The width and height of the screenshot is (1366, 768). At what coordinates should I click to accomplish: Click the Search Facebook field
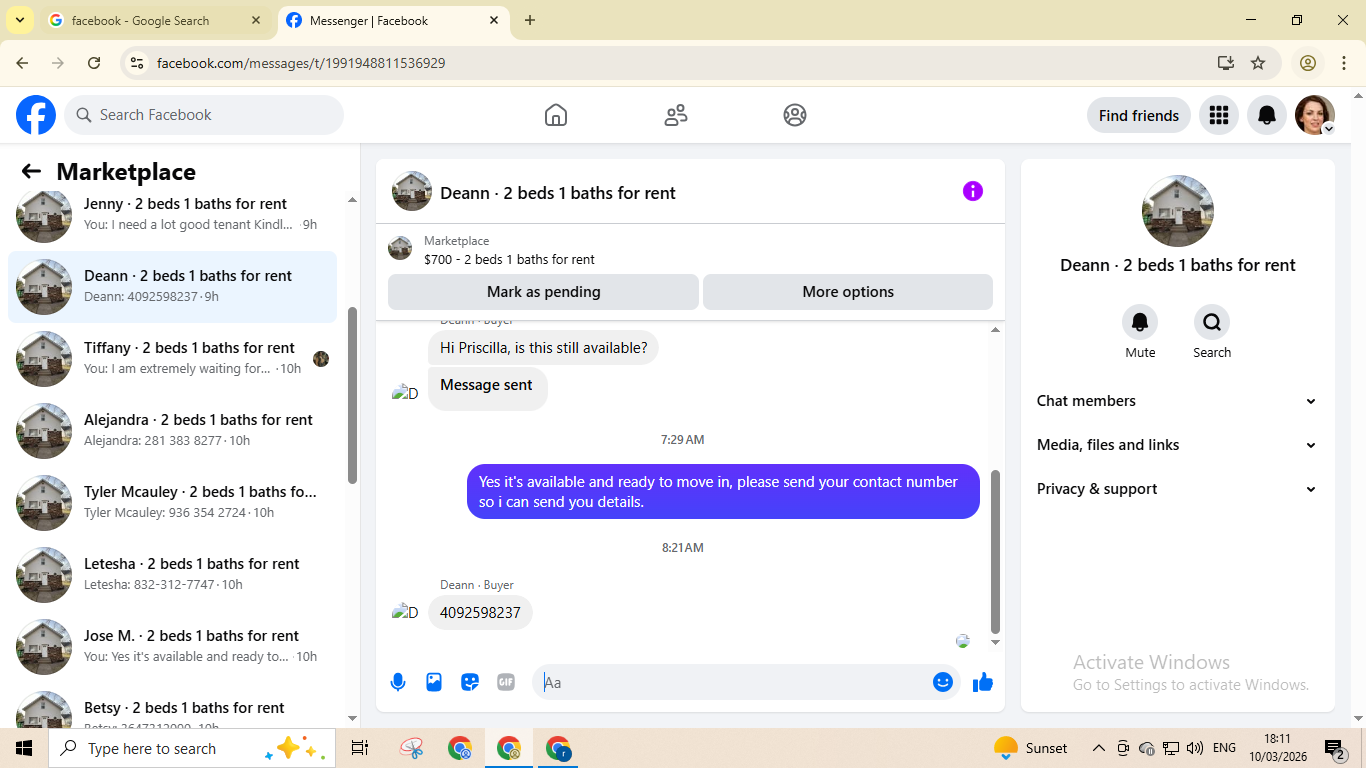pyautogui.click(x=204, y=115)
